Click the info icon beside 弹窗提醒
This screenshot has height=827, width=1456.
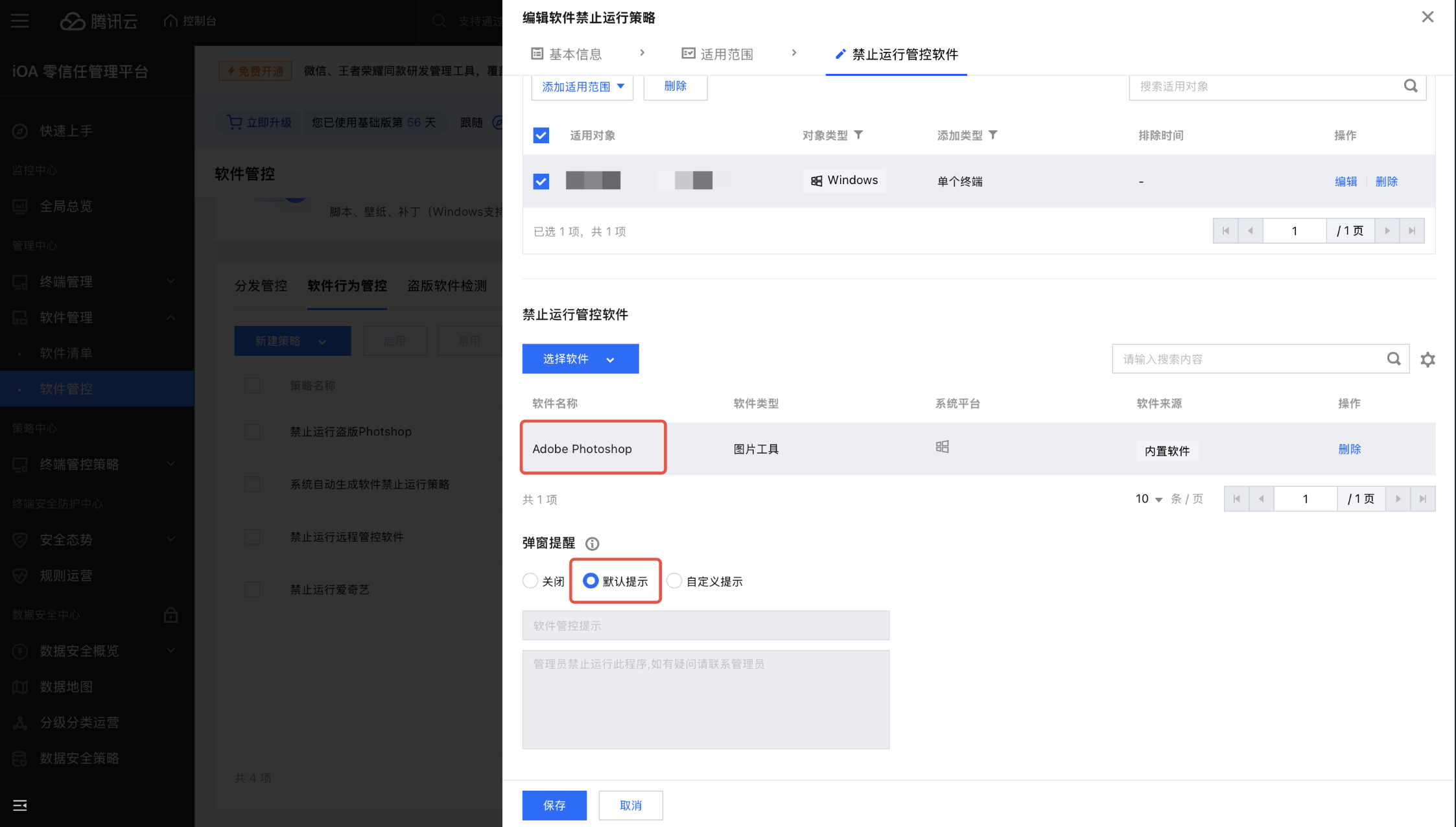pyautogui.click(x=592, y=544)
